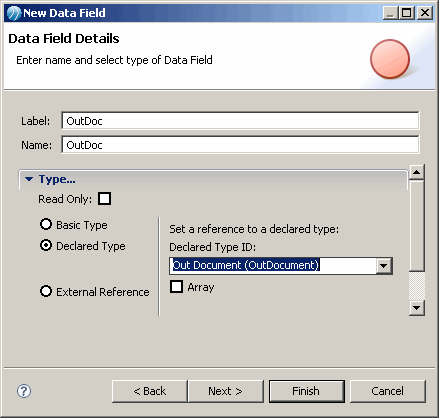This screenshot has width=439, height=418.
Task: Click the Finish button
Action: 307,391
